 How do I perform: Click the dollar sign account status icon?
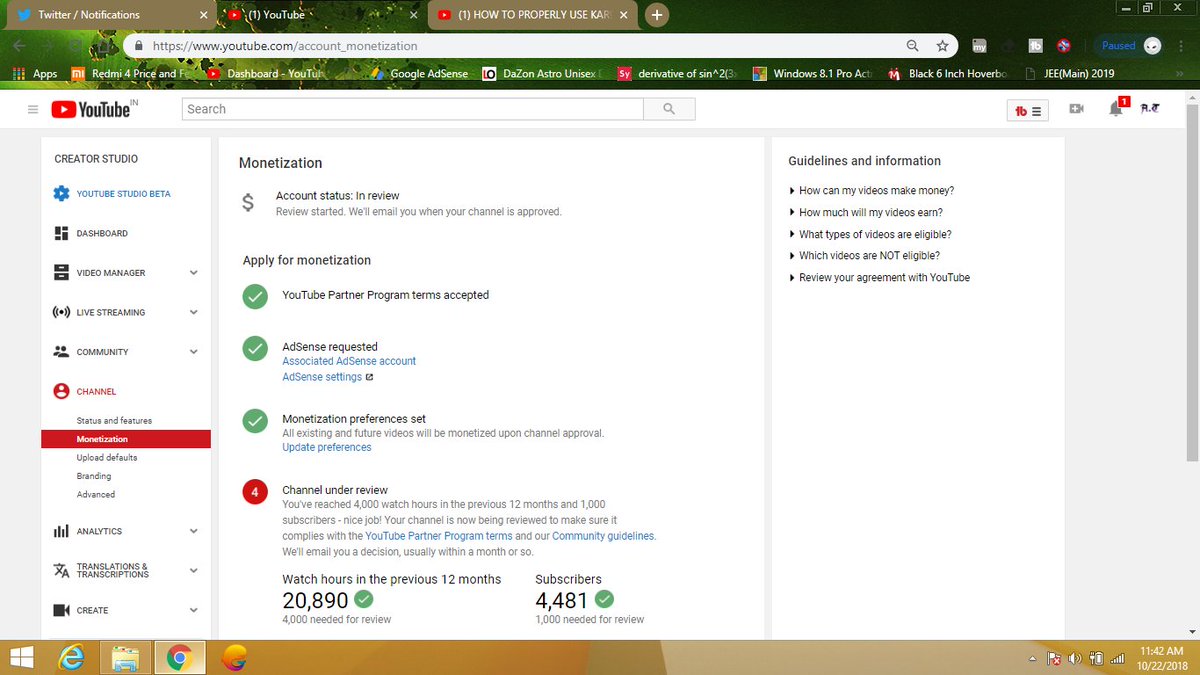click(x=248, y=203)
